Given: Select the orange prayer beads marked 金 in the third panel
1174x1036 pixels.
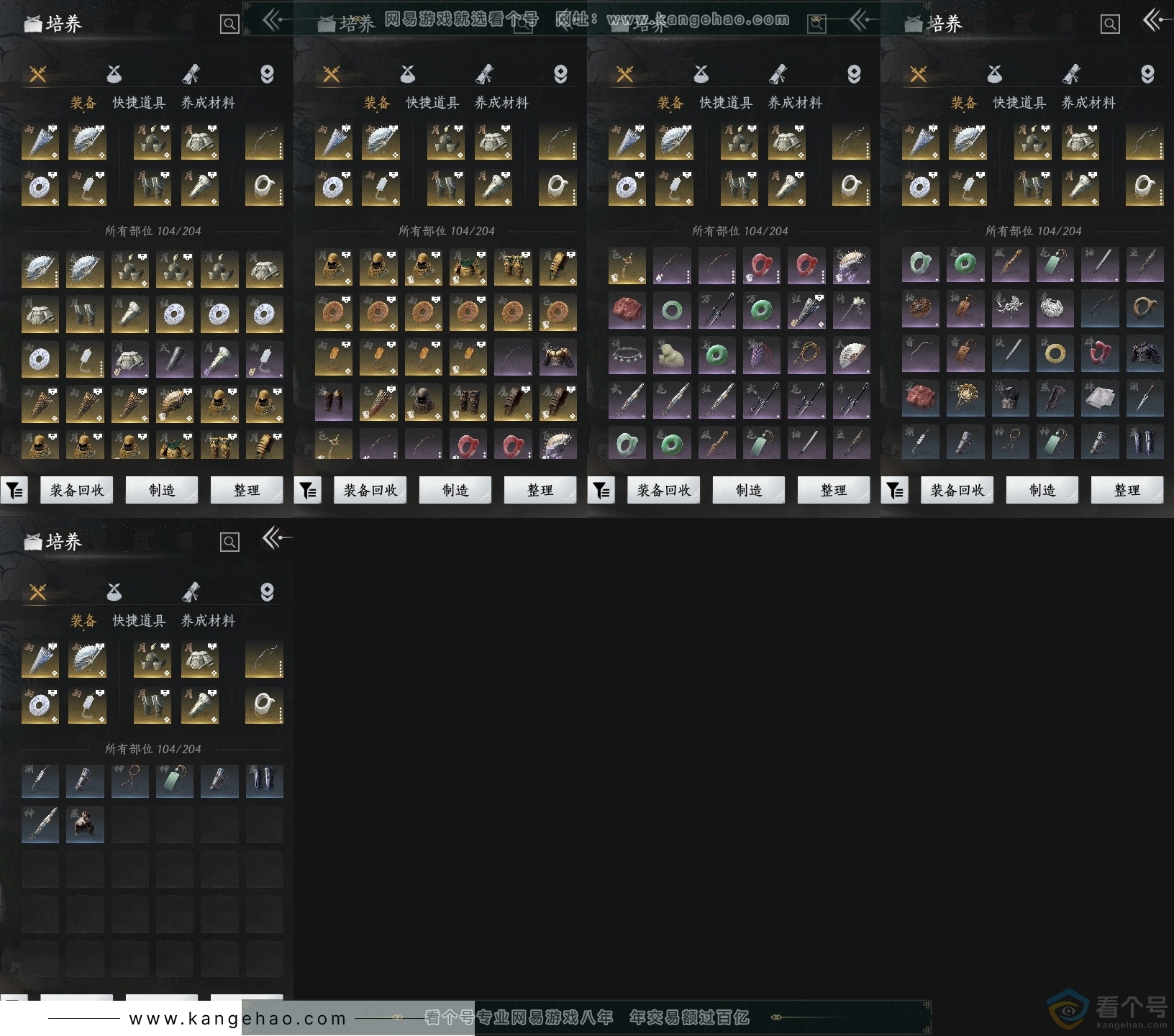Looking at the screenshot, I should [806, 355].
